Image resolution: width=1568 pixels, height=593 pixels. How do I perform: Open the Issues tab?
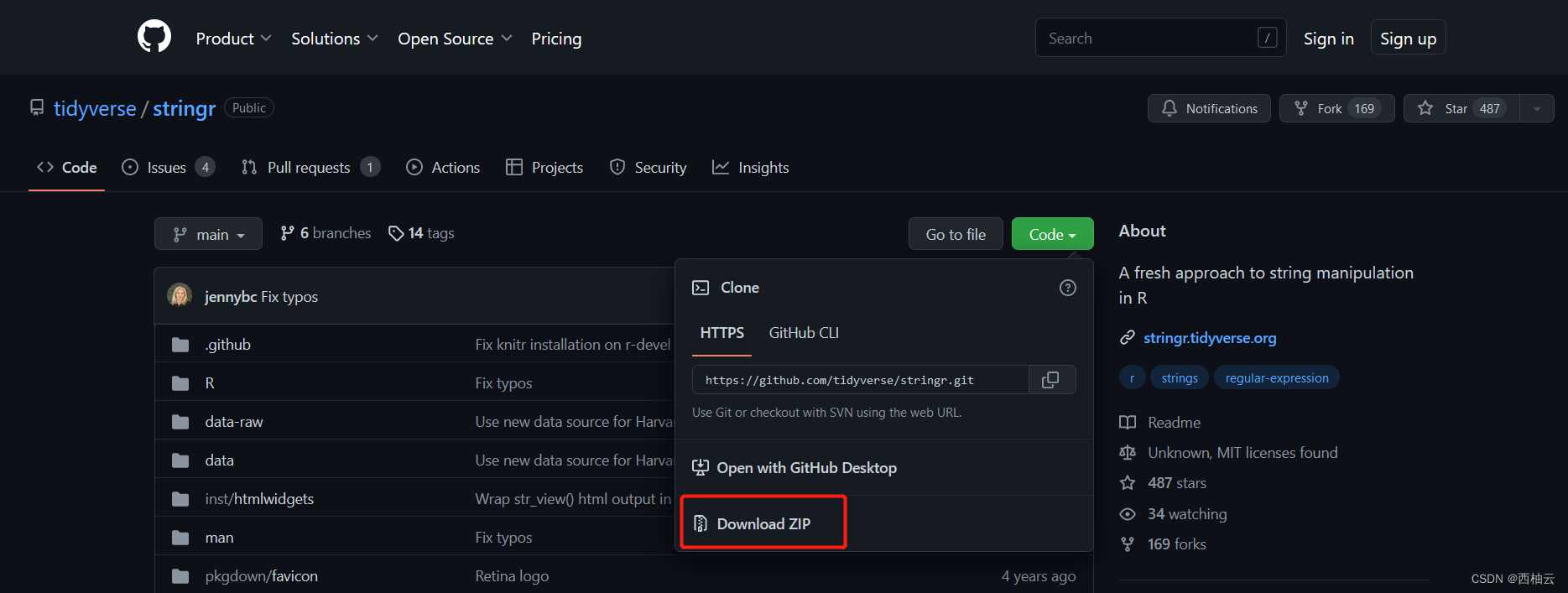click(168, 167)
